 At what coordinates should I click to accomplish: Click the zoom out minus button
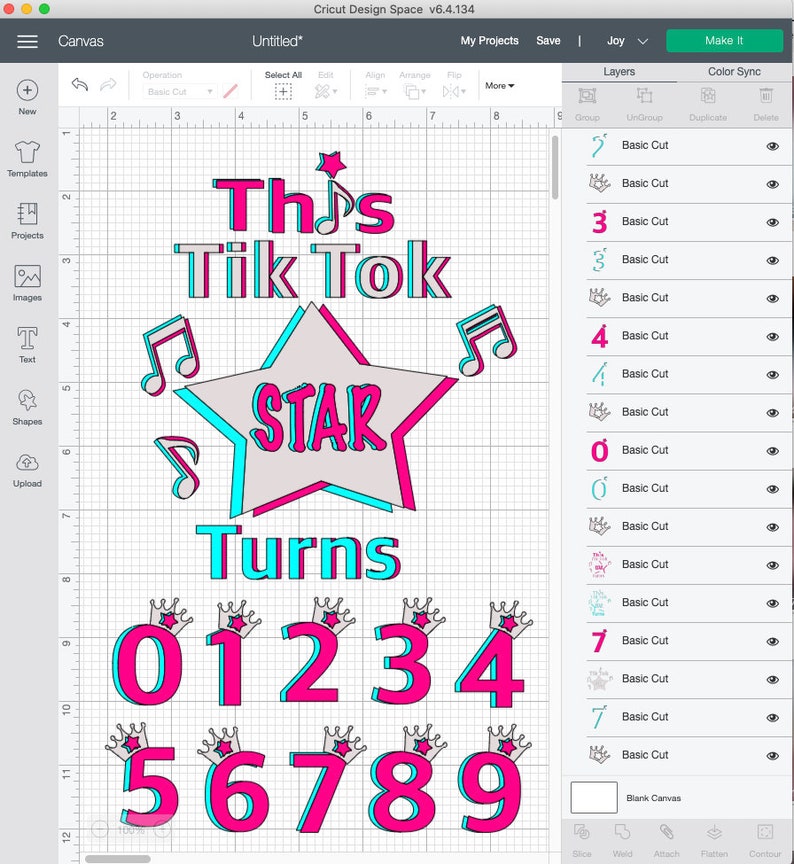pyautogui.click(x=100, y=829)
